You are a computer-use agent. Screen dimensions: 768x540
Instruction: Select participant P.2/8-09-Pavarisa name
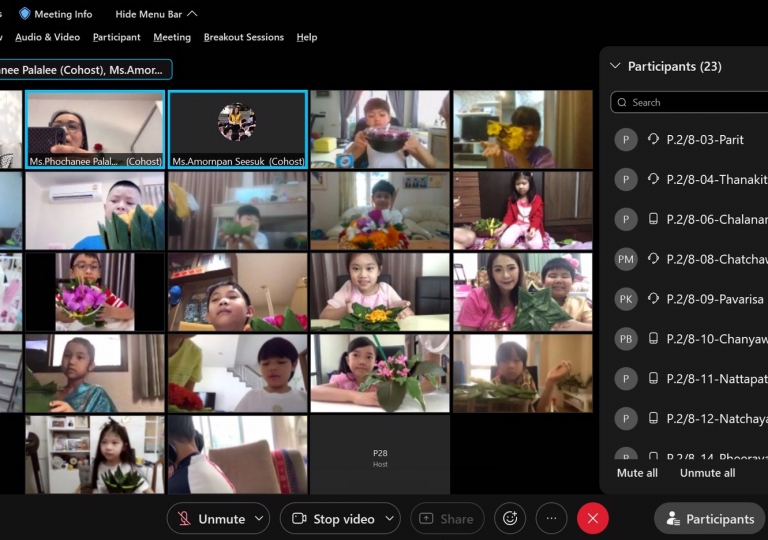point(715,299)
